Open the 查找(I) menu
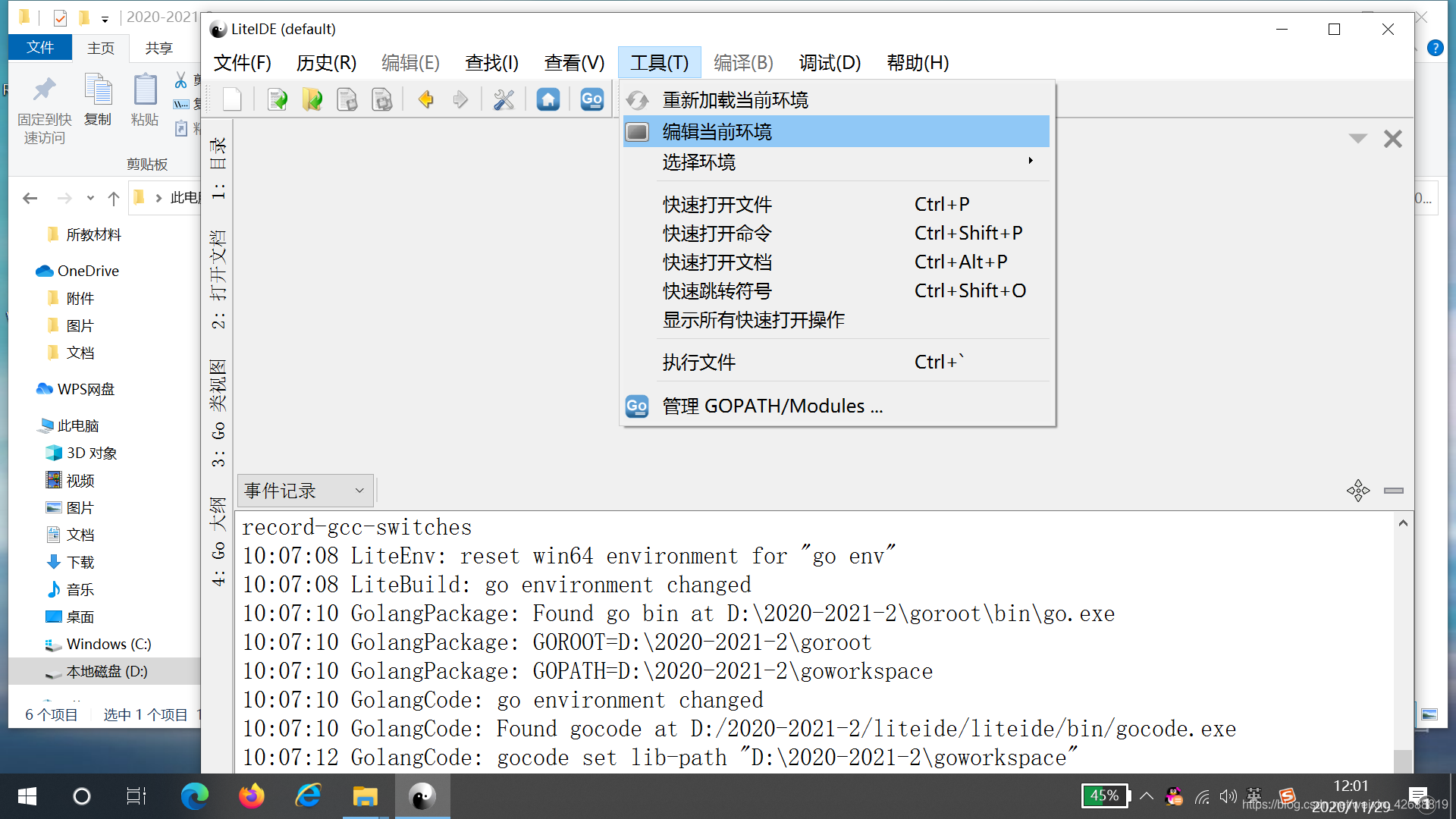Viewport: 1456px width, 819px height. point(491,62)
